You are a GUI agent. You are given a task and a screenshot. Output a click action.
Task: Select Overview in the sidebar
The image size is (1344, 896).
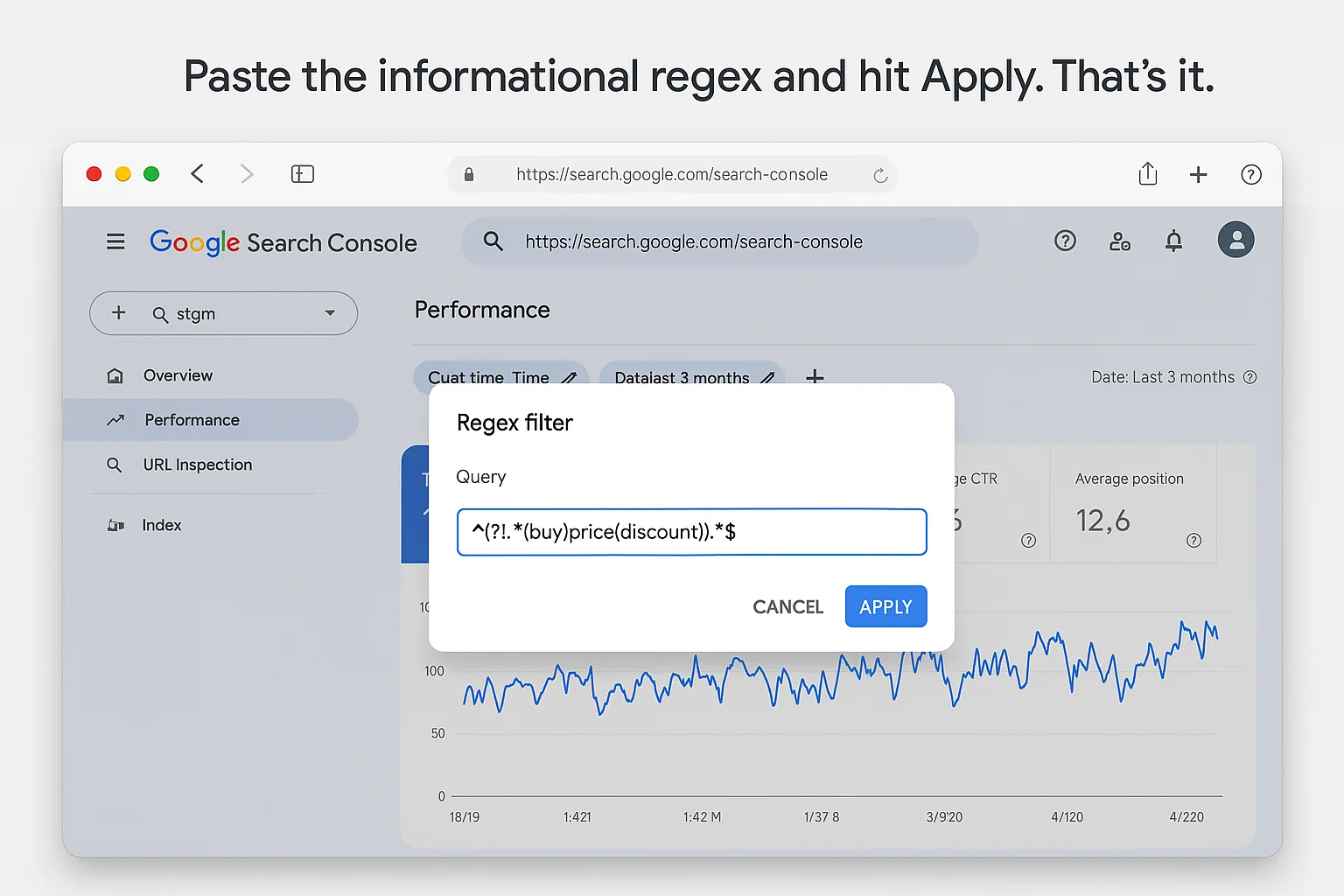[178, 375]
